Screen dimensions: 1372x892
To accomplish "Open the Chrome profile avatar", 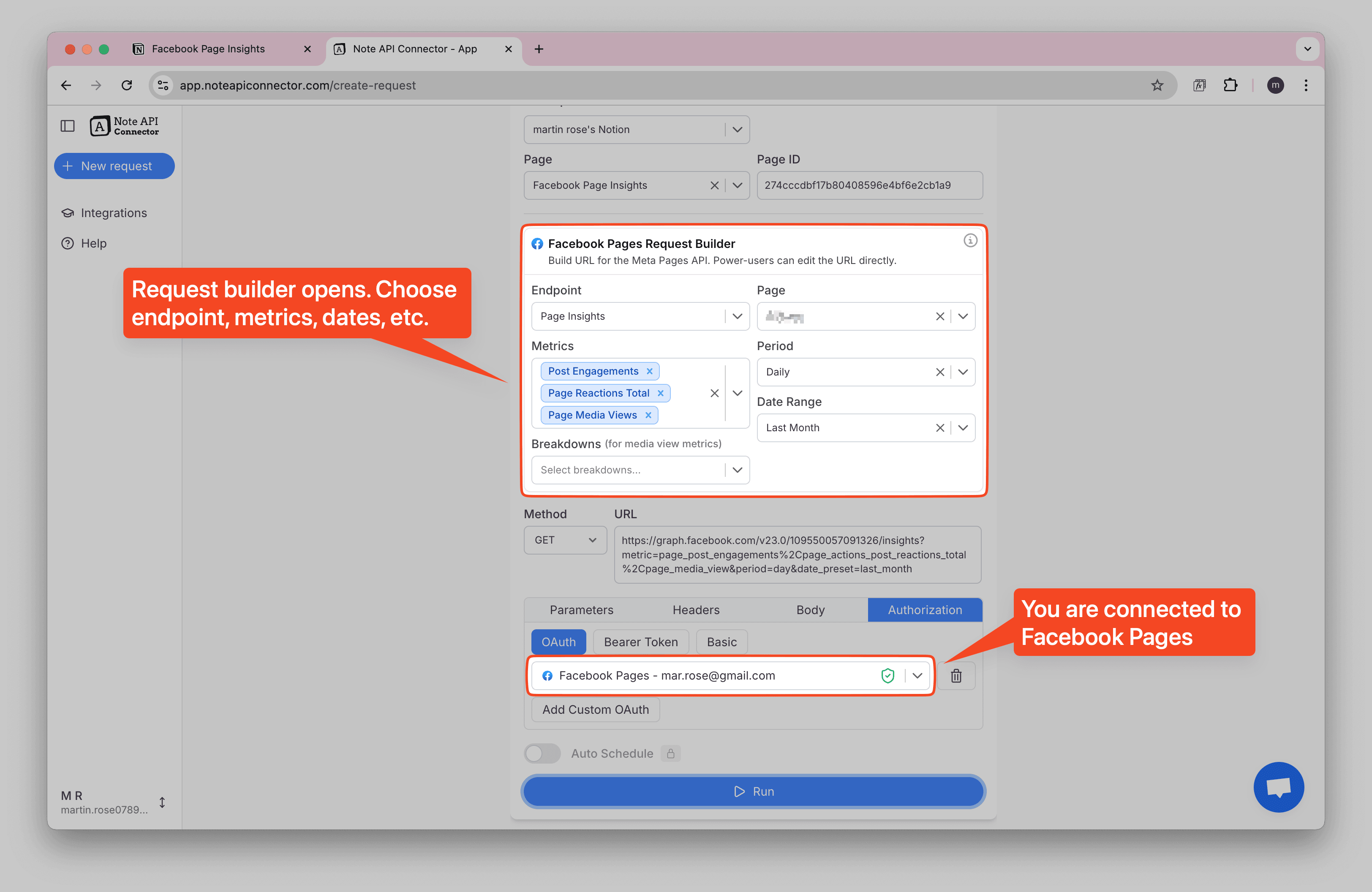I will tap(1275, 85).
